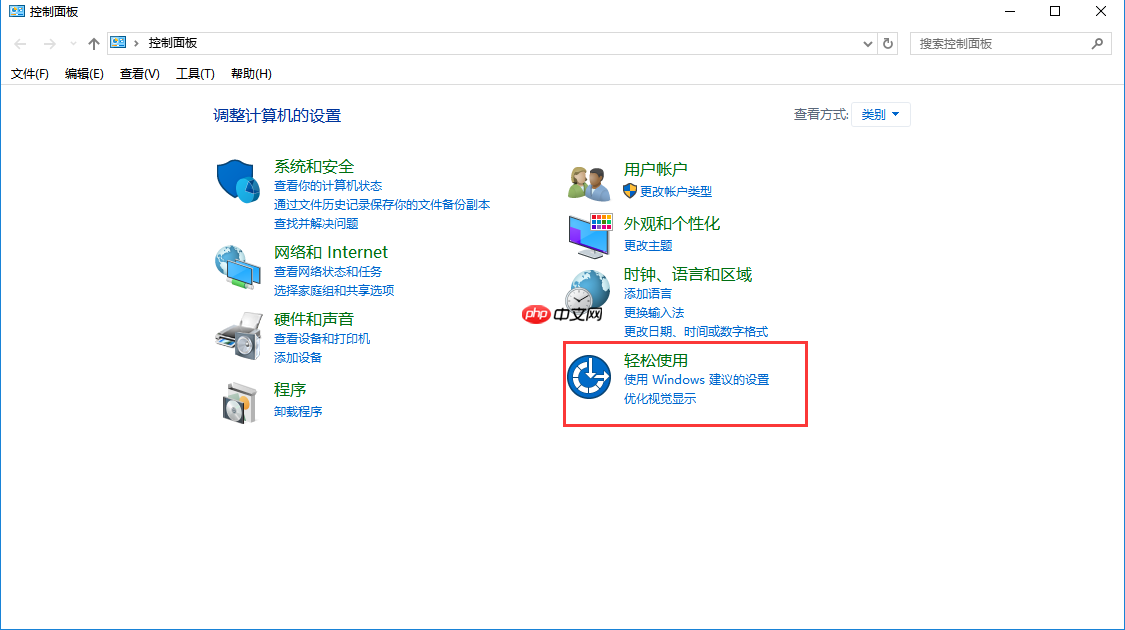Click the 卸载程序 link
The height and width of the screenshot is (630, 1125).
coord(298,411)
